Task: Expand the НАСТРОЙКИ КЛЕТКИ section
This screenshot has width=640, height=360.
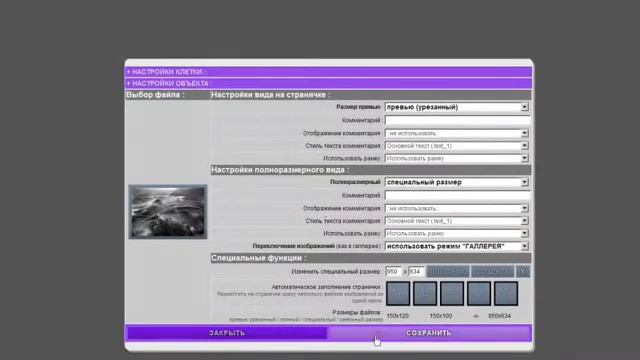Action: tap(329, 72)
